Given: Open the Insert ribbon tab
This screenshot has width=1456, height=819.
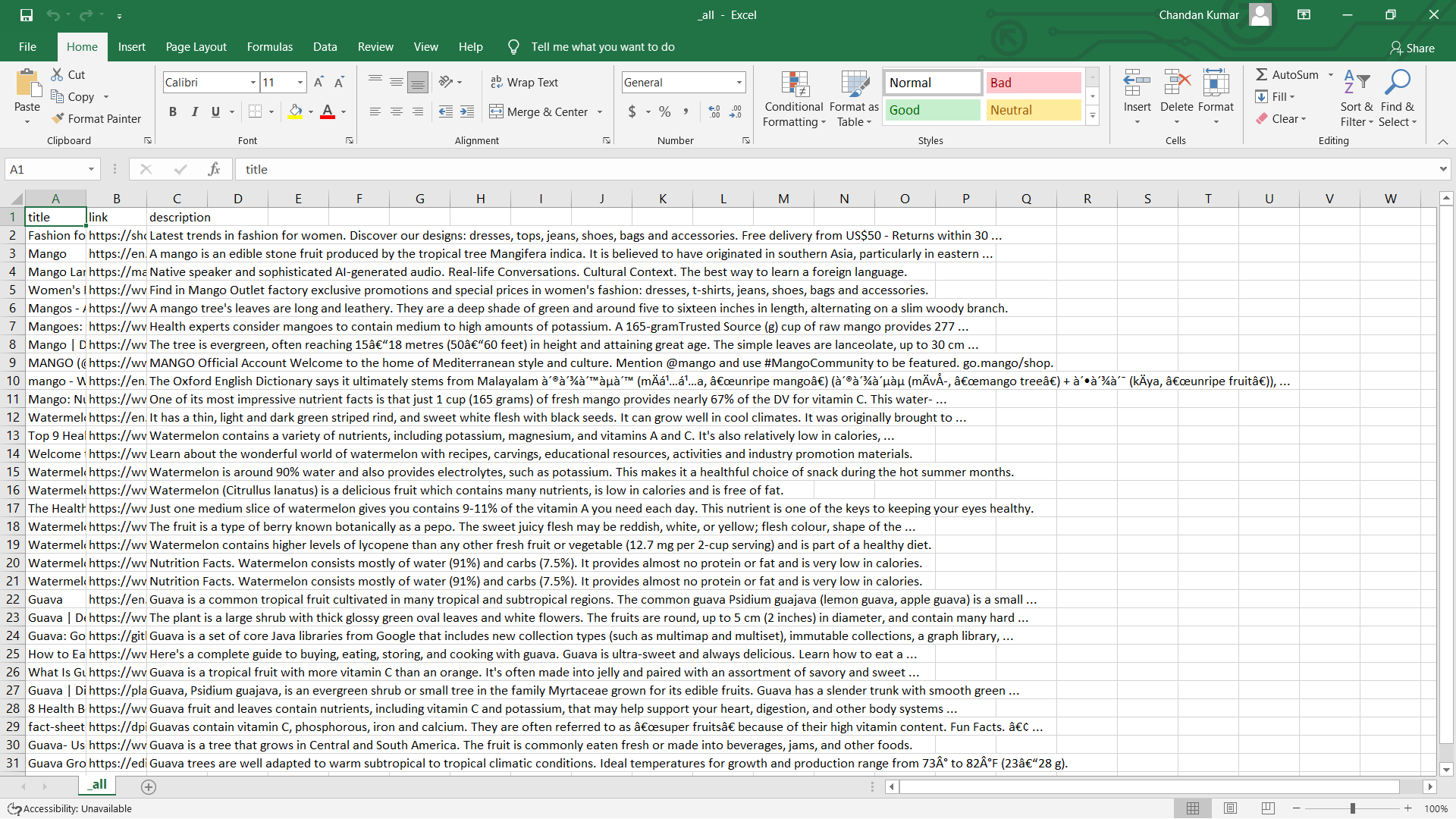Looking at the screenshot, I should click(131, 46).
